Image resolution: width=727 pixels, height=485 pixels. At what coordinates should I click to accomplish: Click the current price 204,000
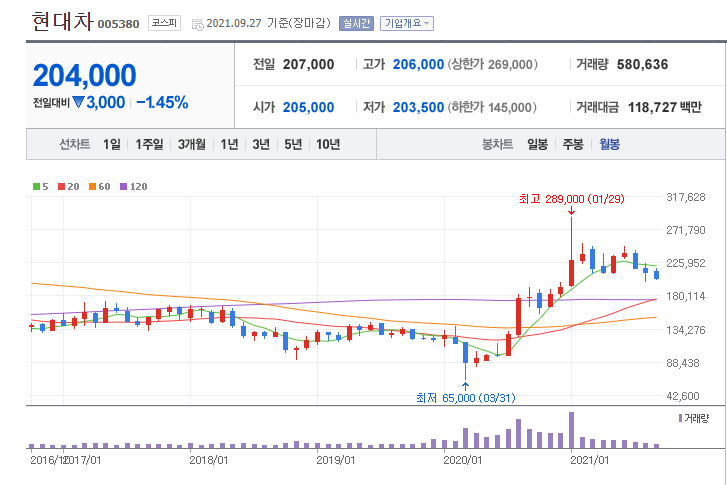tap(84, 76)
